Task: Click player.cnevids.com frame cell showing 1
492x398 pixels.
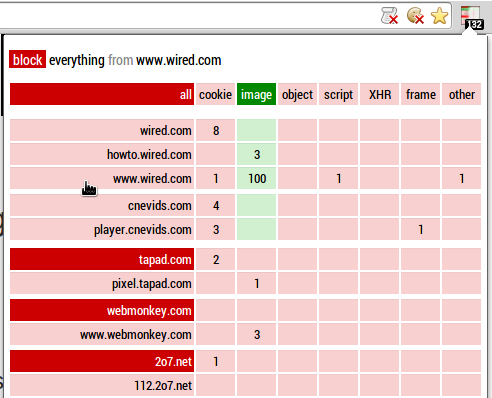Action: (421, 229)
